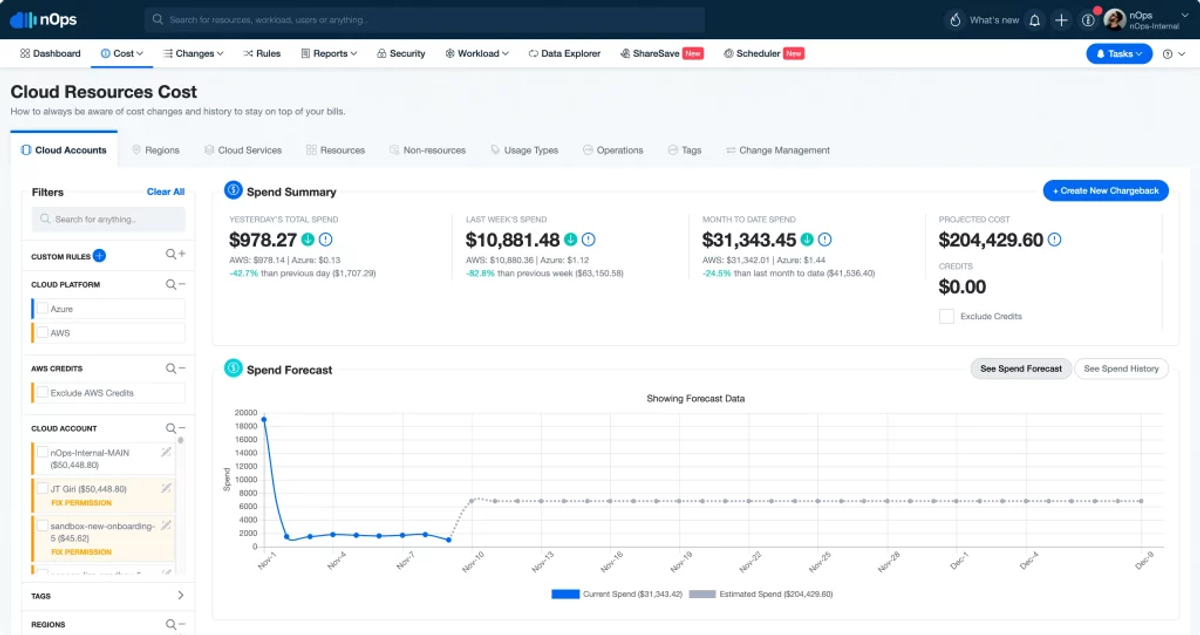This screenshot has height=635, width=1200.
Task: Add a custom rule with plus icon
Action: tap(99, 256)
